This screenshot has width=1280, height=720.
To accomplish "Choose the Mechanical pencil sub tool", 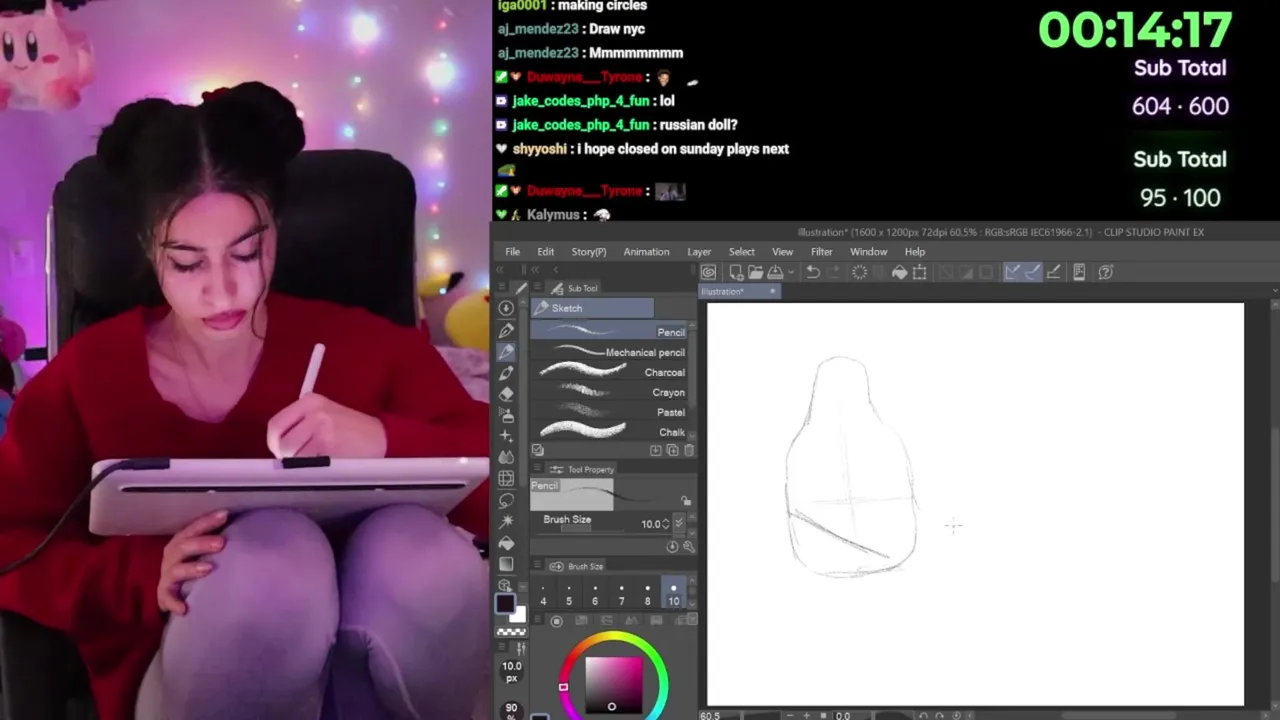I will point(609,352).
